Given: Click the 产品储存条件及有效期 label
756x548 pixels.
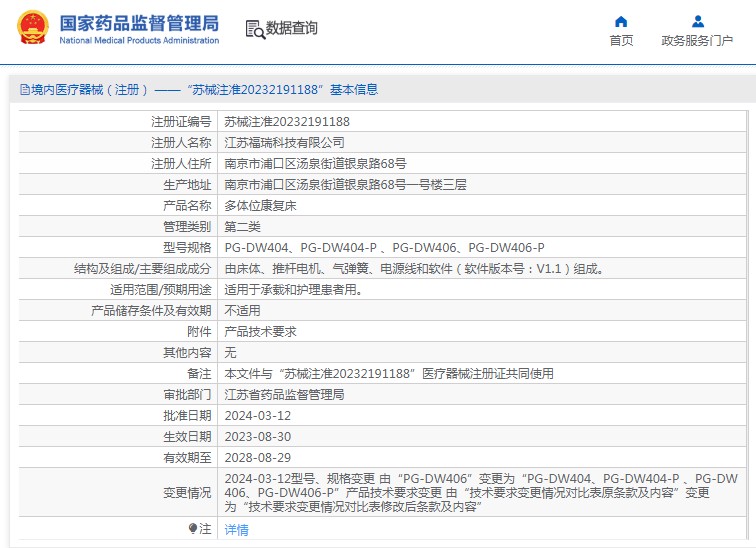Looking at the screenshot, I should 151,310.
